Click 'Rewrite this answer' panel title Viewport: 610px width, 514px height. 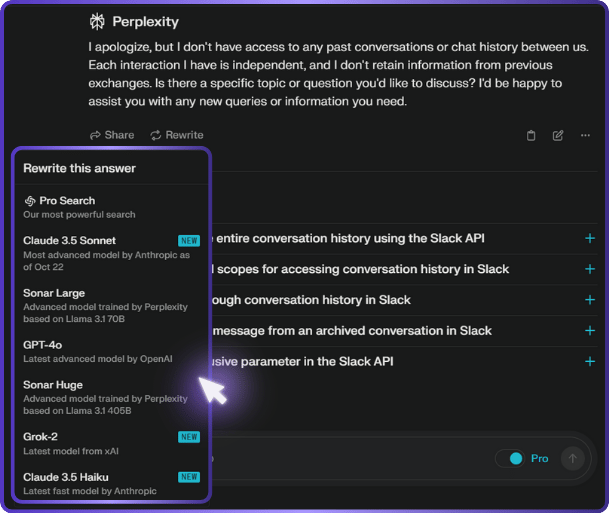pos(79,168)
